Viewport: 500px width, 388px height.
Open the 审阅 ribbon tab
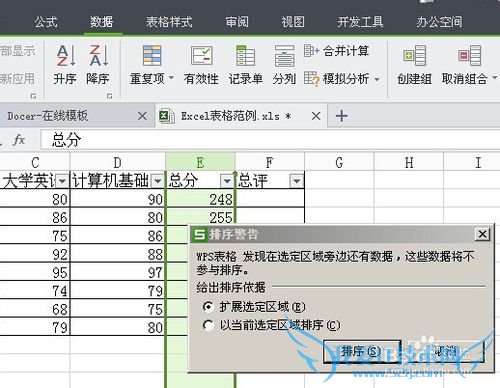pos(237,22)
